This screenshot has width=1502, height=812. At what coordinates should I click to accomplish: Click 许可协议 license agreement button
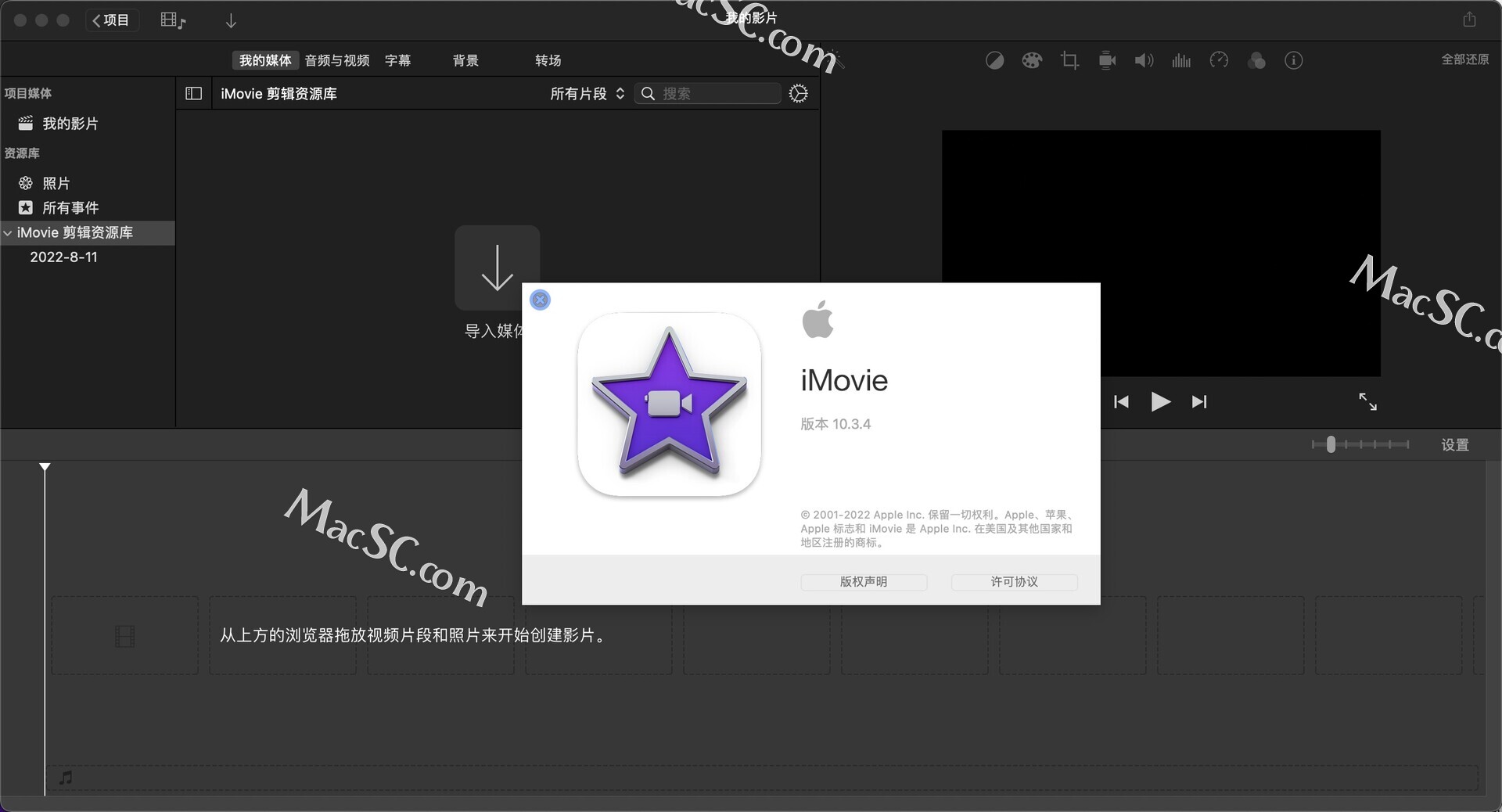click(1014, 582)
